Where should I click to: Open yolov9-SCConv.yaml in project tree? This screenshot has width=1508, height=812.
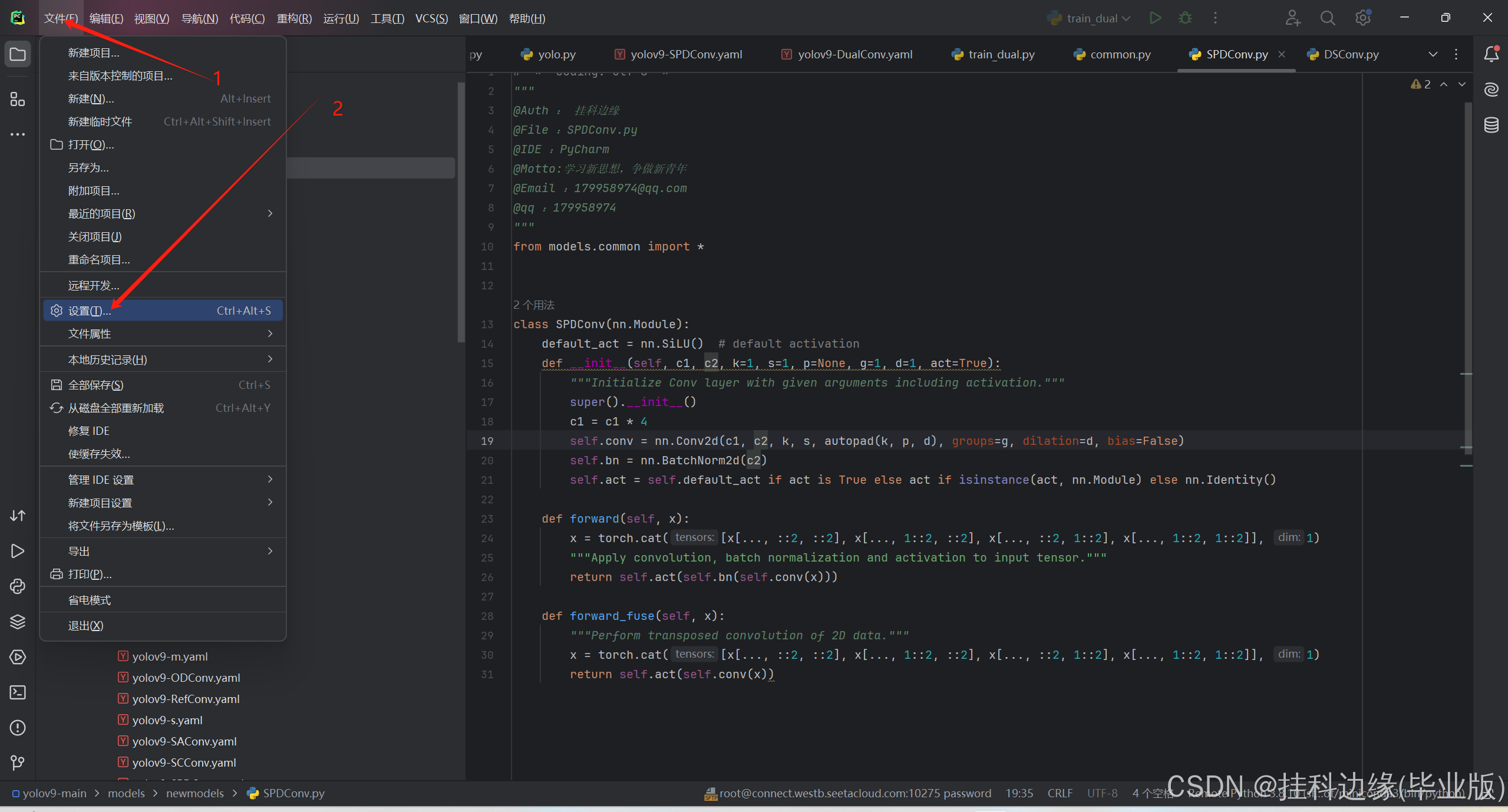click(177, 763)
